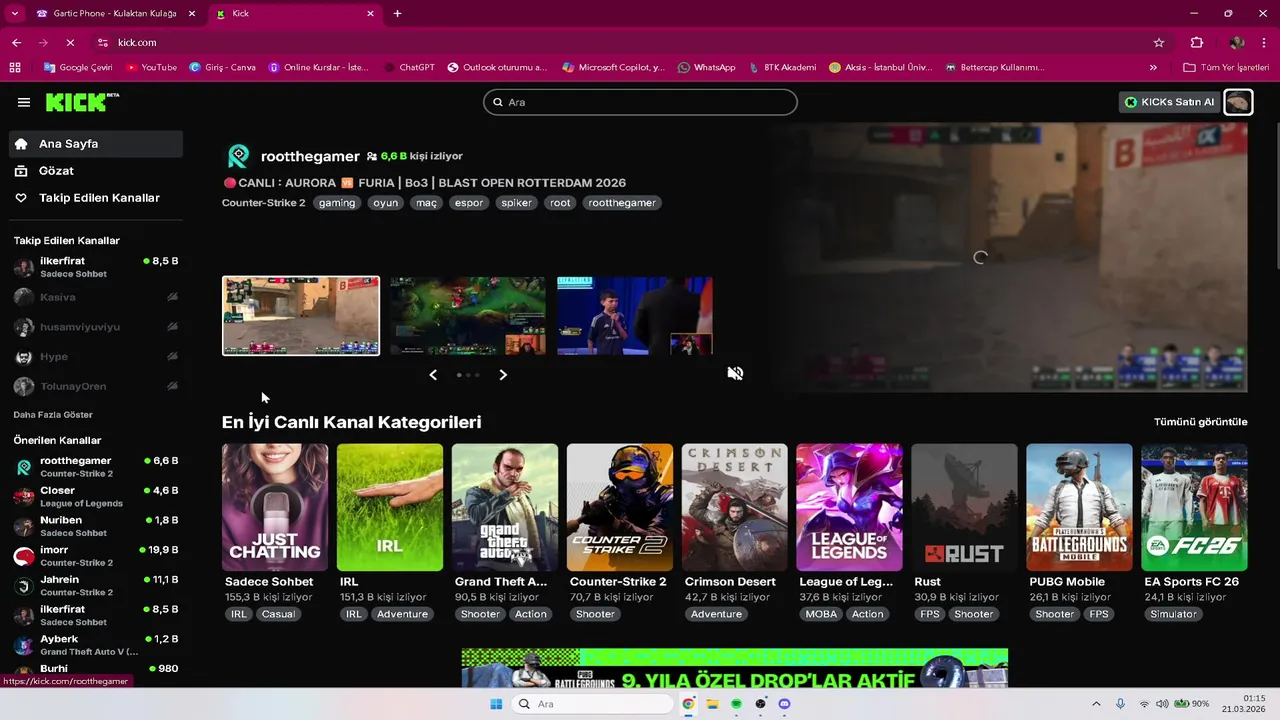Navigate to Ana Sayfa in the sidebar

coord(96,144)
